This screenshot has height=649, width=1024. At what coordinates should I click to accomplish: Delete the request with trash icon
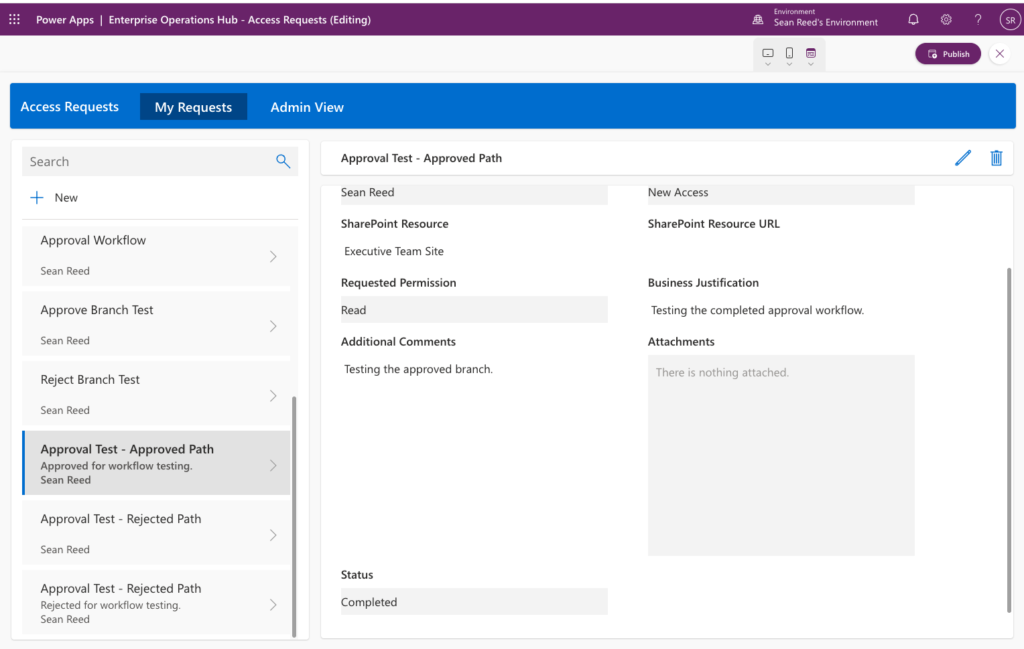pos(996,158)
